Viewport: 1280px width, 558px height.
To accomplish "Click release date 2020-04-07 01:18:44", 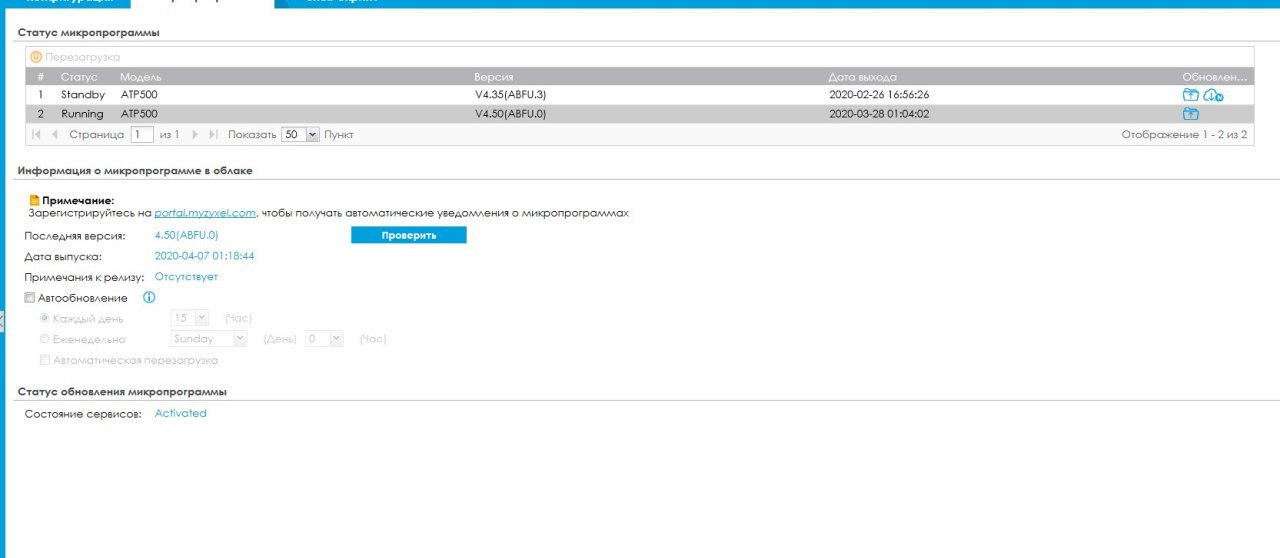I will click(x=204, y=256).
